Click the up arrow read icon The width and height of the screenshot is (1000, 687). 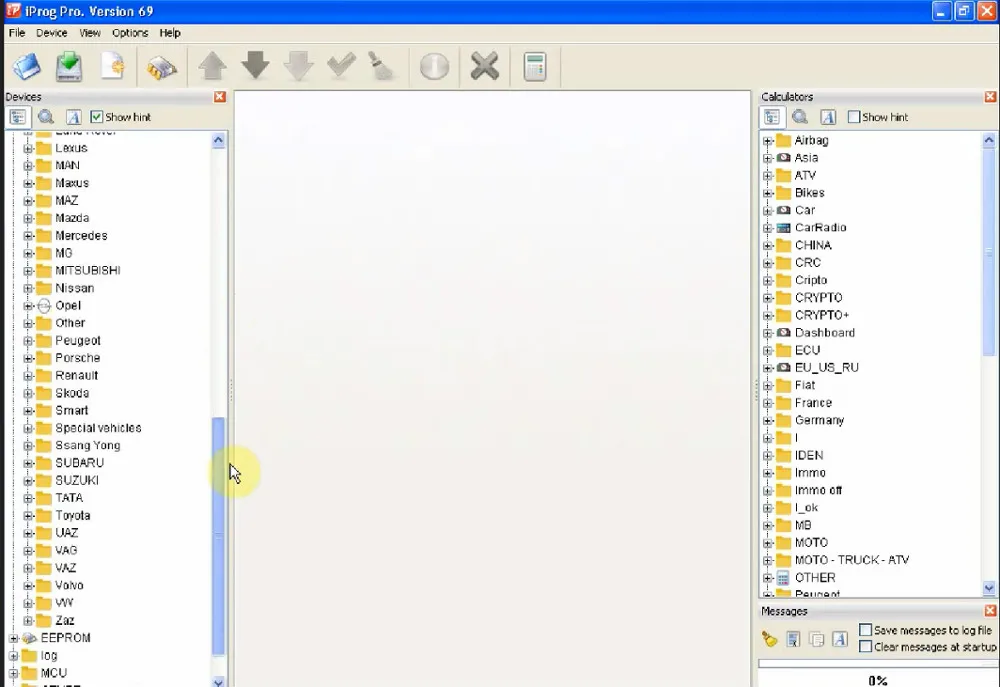pos(212,66)
